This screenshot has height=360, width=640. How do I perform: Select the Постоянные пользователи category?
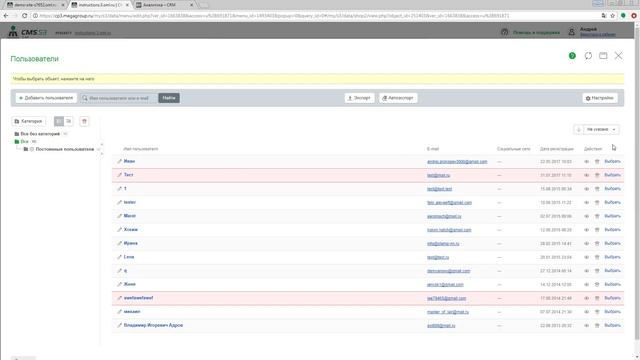(65, 149)
